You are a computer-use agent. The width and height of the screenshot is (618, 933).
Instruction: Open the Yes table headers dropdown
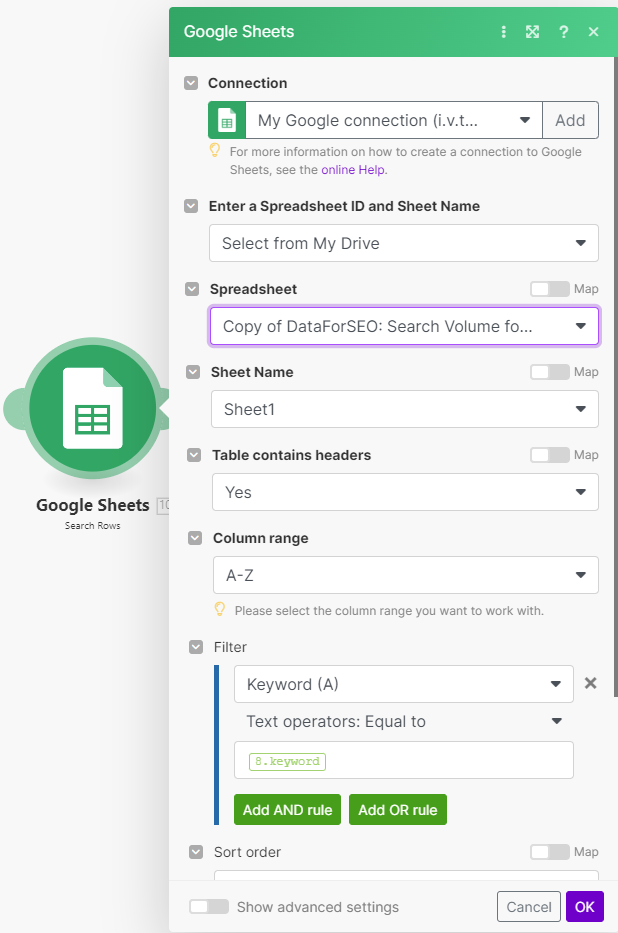[405, 492]
